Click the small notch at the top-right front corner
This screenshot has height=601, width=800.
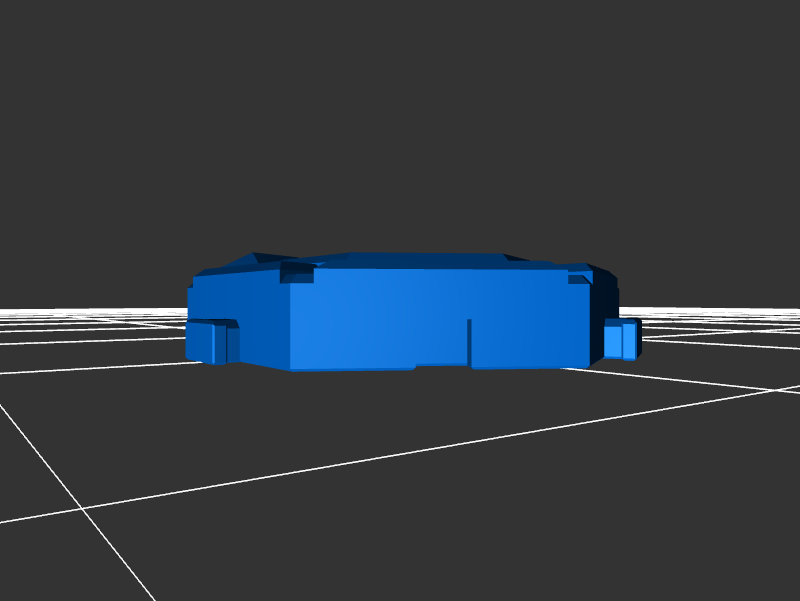[x=578, y=278]
